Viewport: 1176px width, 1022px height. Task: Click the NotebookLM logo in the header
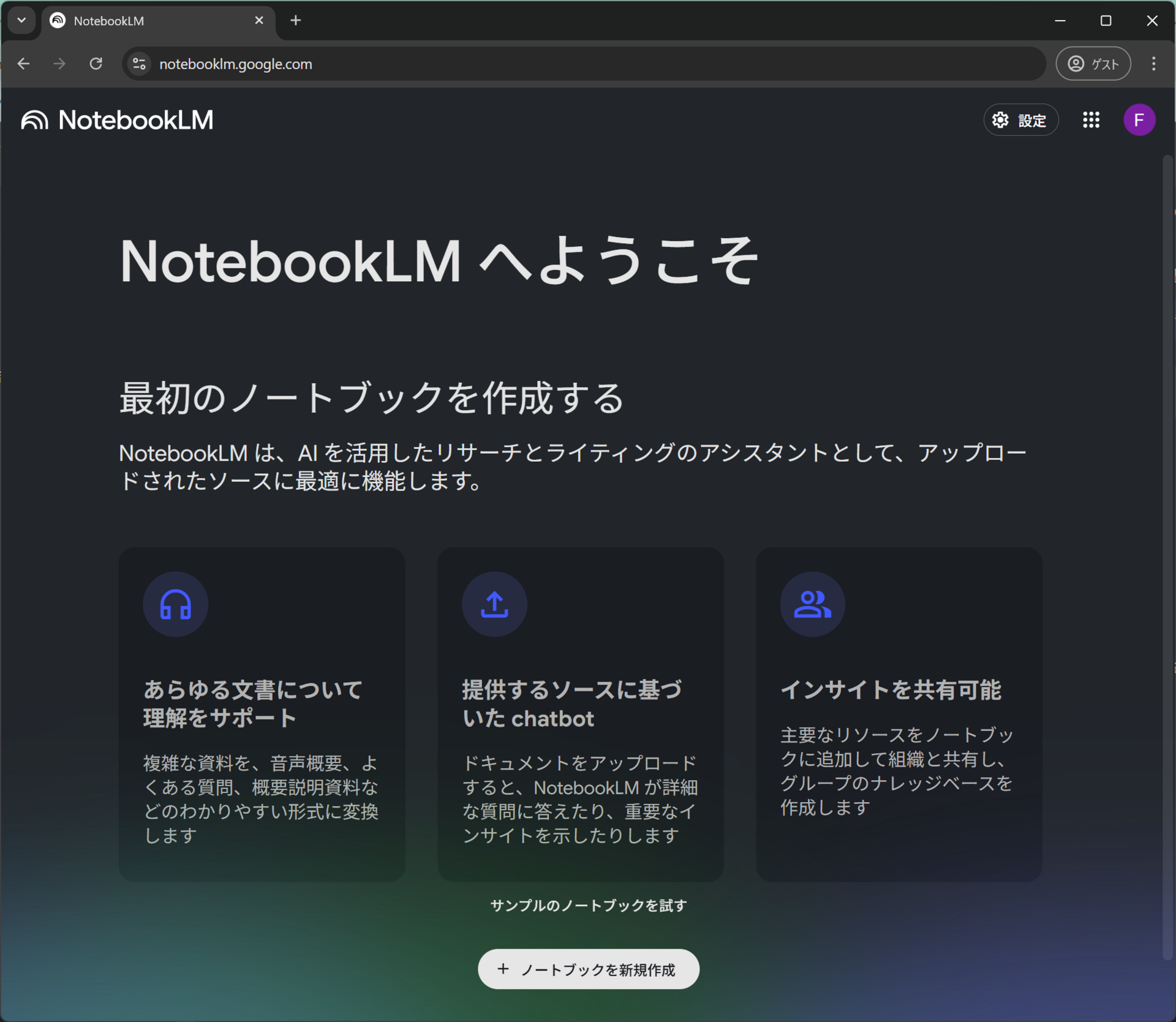click(117, 120)
